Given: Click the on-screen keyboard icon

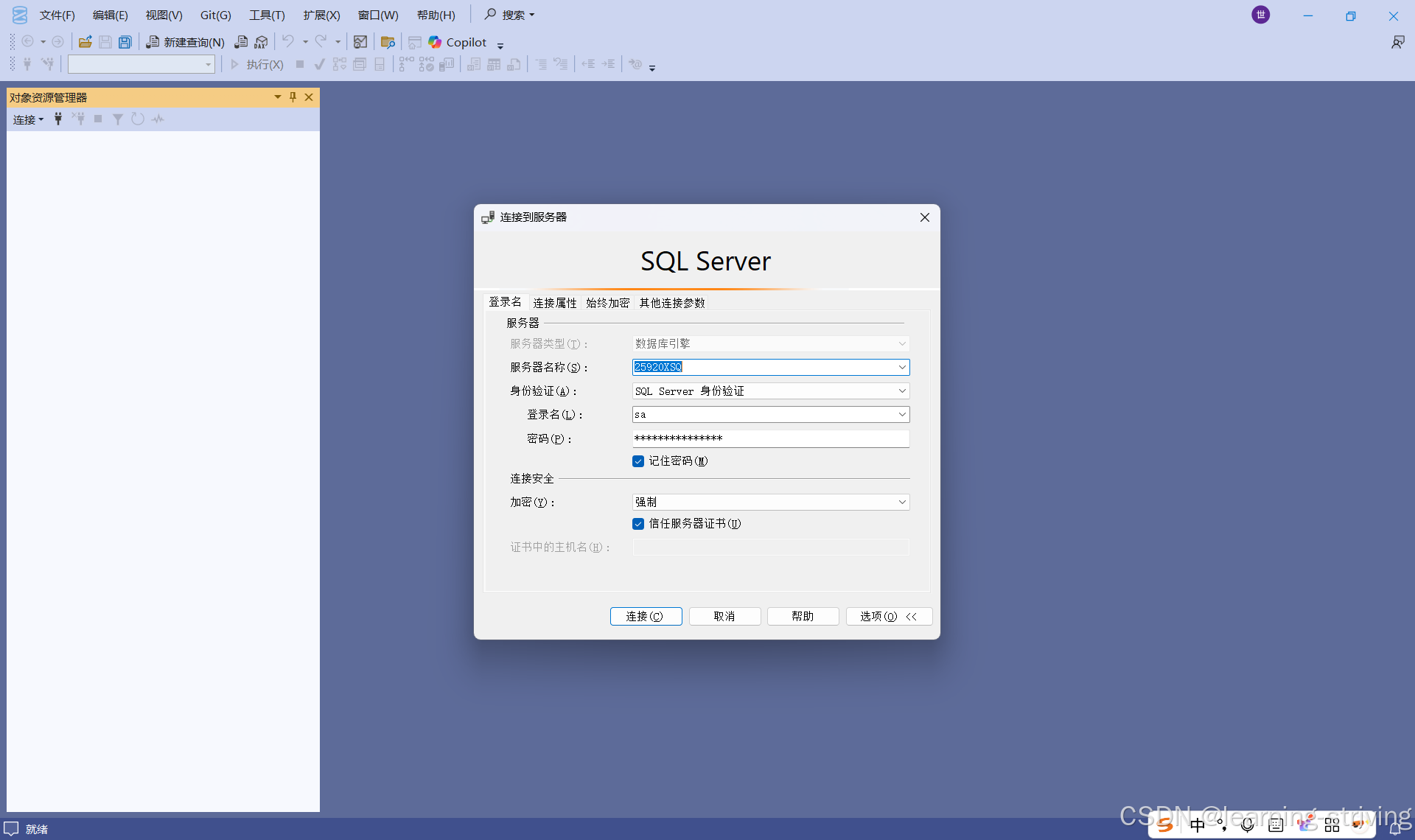Looking at the screenshot, I should click(x=1276, y=825).
